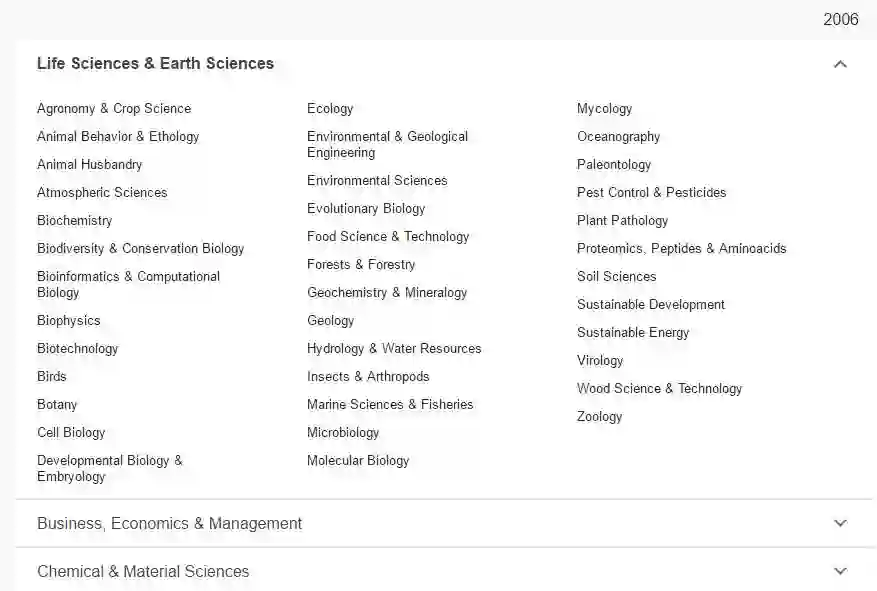Open the Hydrology & Water Resources link
This screenshot has width=877, height=591.
tap(394, 348)
